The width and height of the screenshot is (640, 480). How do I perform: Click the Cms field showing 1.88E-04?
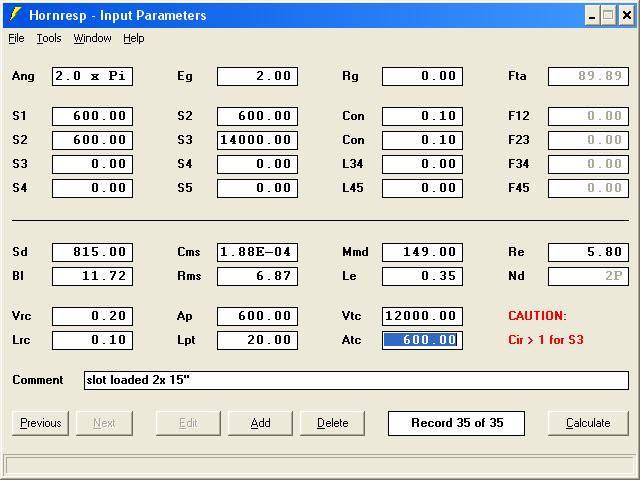click(x=258, y=252)
